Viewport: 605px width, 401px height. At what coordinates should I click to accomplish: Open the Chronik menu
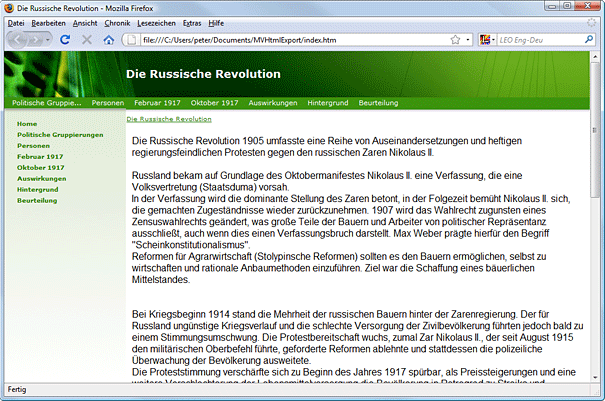117,23
